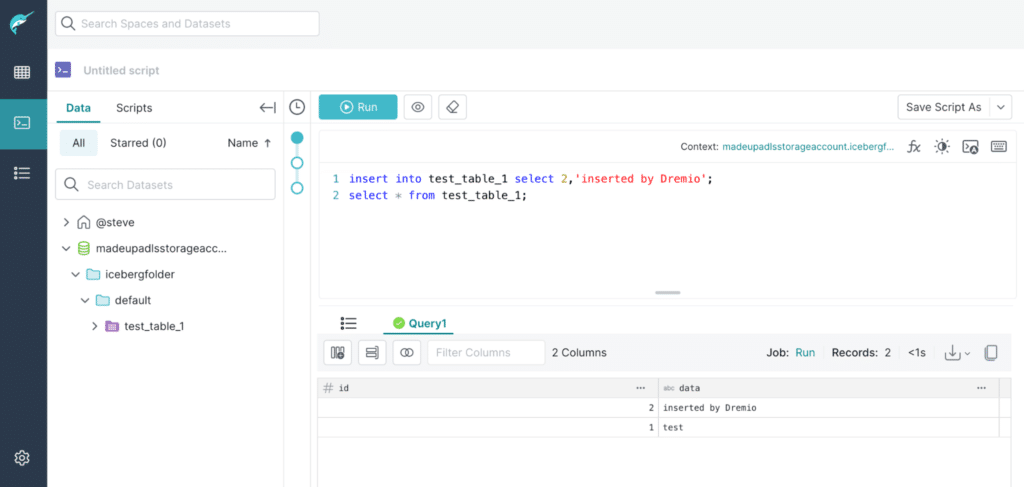The height and width of the screenshot is (487, 1024).
Task: Toggle the editor light/dark theme icon
Action: [x=942, y=147]
